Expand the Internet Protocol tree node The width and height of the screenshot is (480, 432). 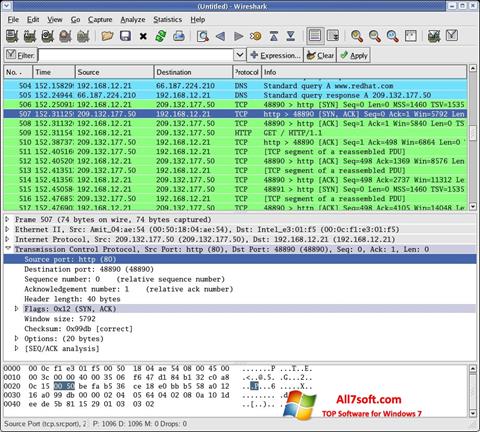click(x=7, y=239)
